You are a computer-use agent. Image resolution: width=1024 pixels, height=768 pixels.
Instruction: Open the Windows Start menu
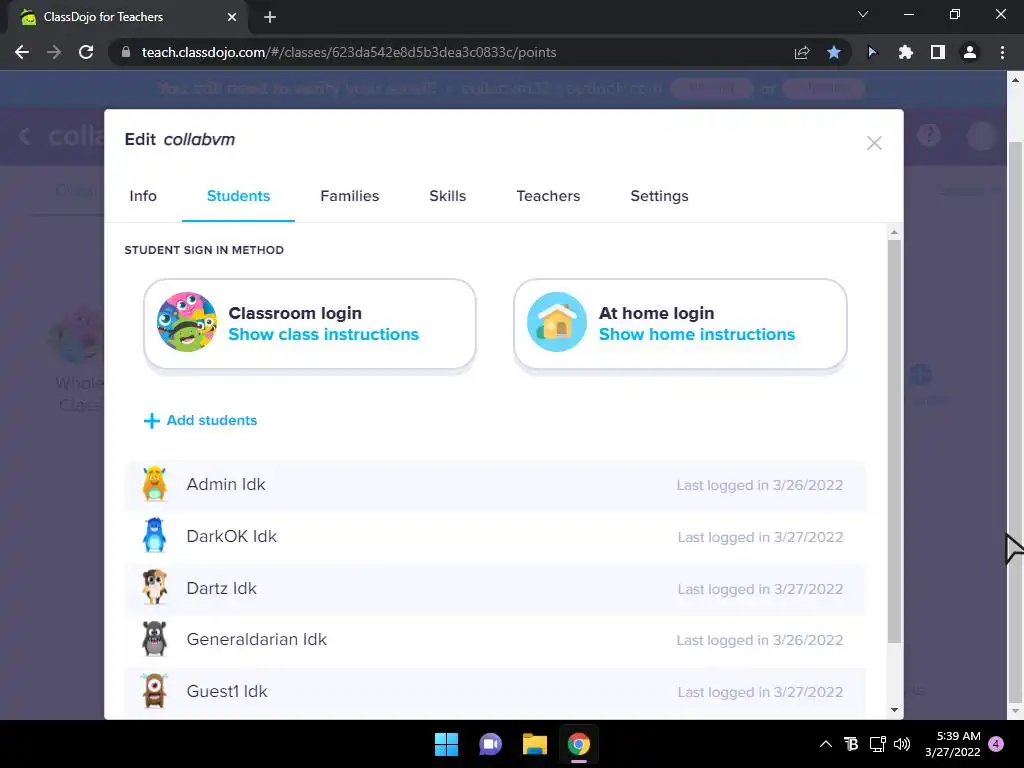[447, 744]
